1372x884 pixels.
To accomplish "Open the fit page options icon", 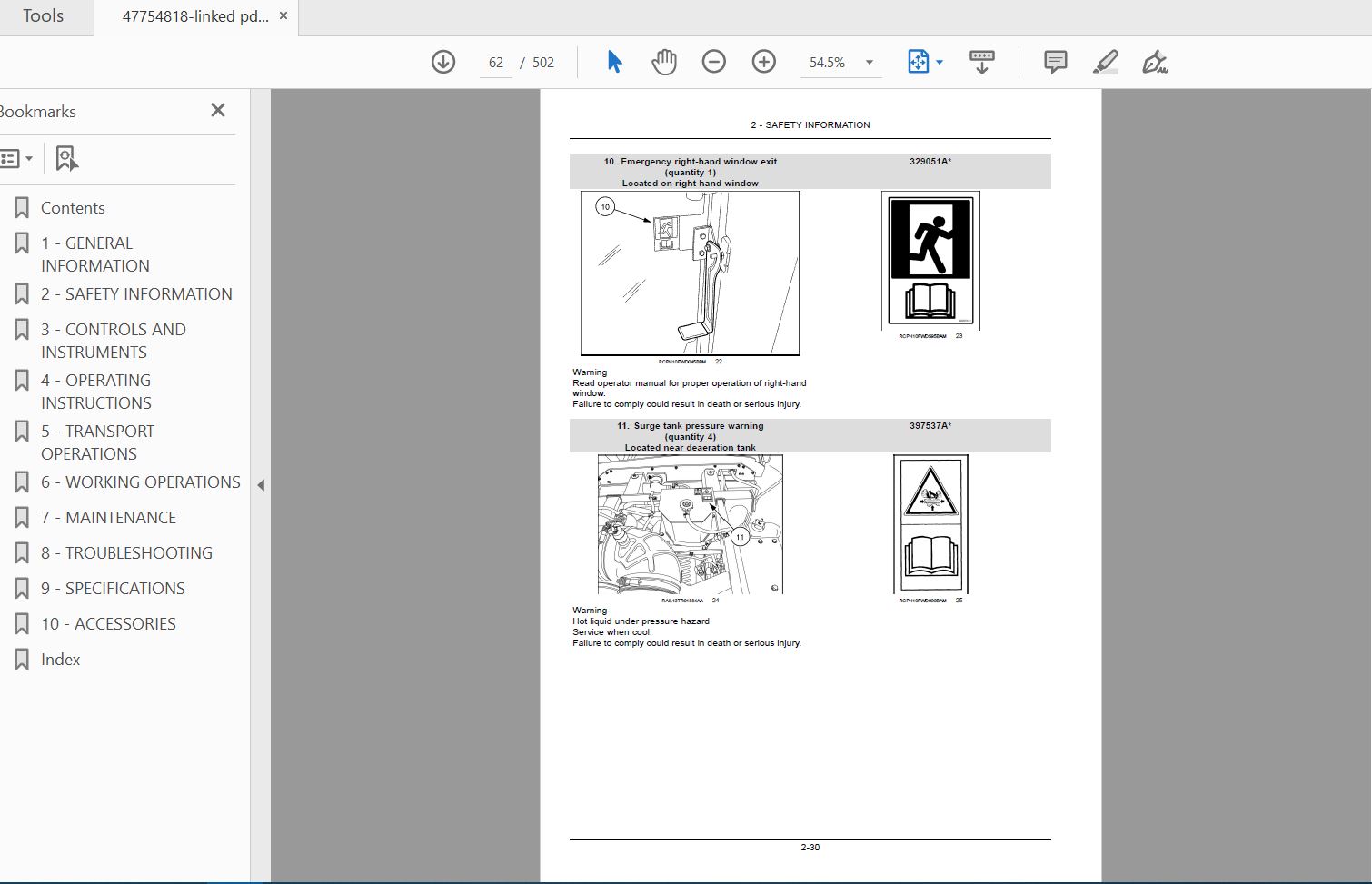I will (919, 62).
